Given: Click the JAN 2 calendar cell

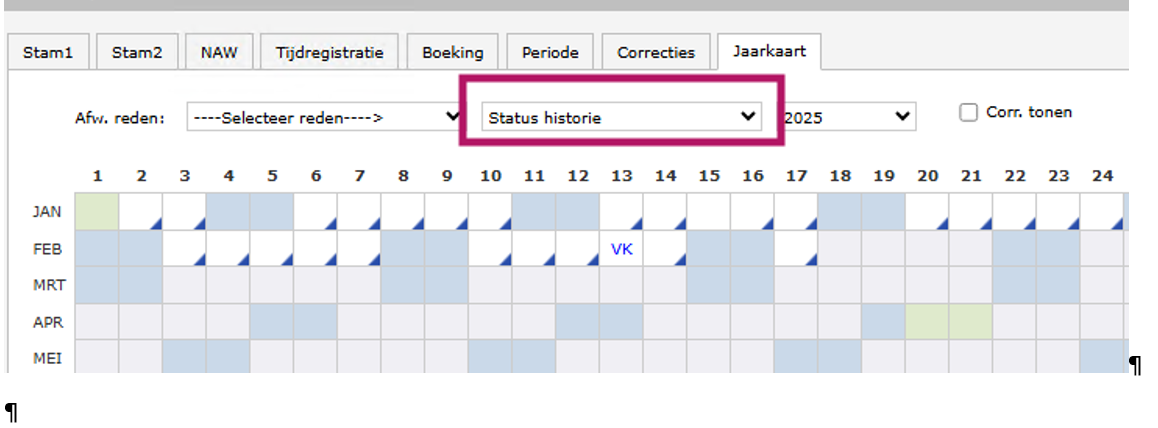Looking at the screenshot, I should 141,213.
